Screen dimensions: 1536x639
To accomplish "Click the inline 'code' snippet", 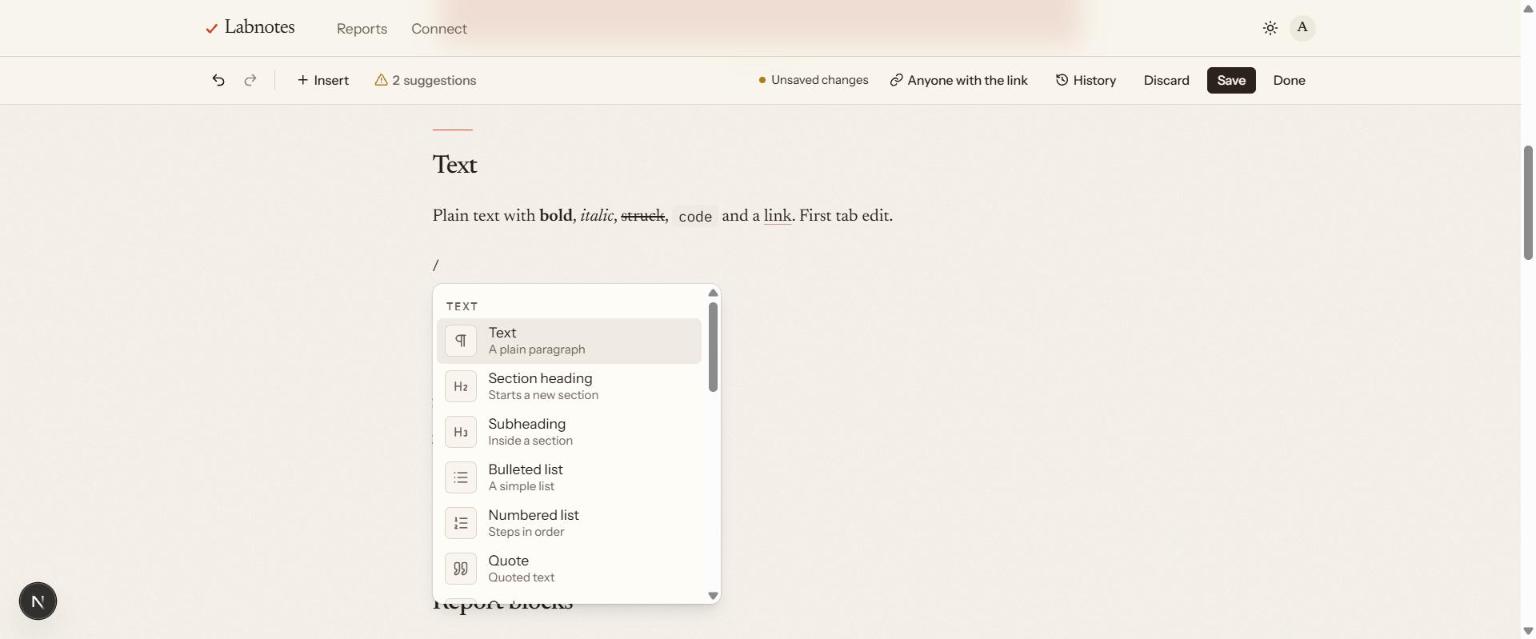I will point(695,216).
